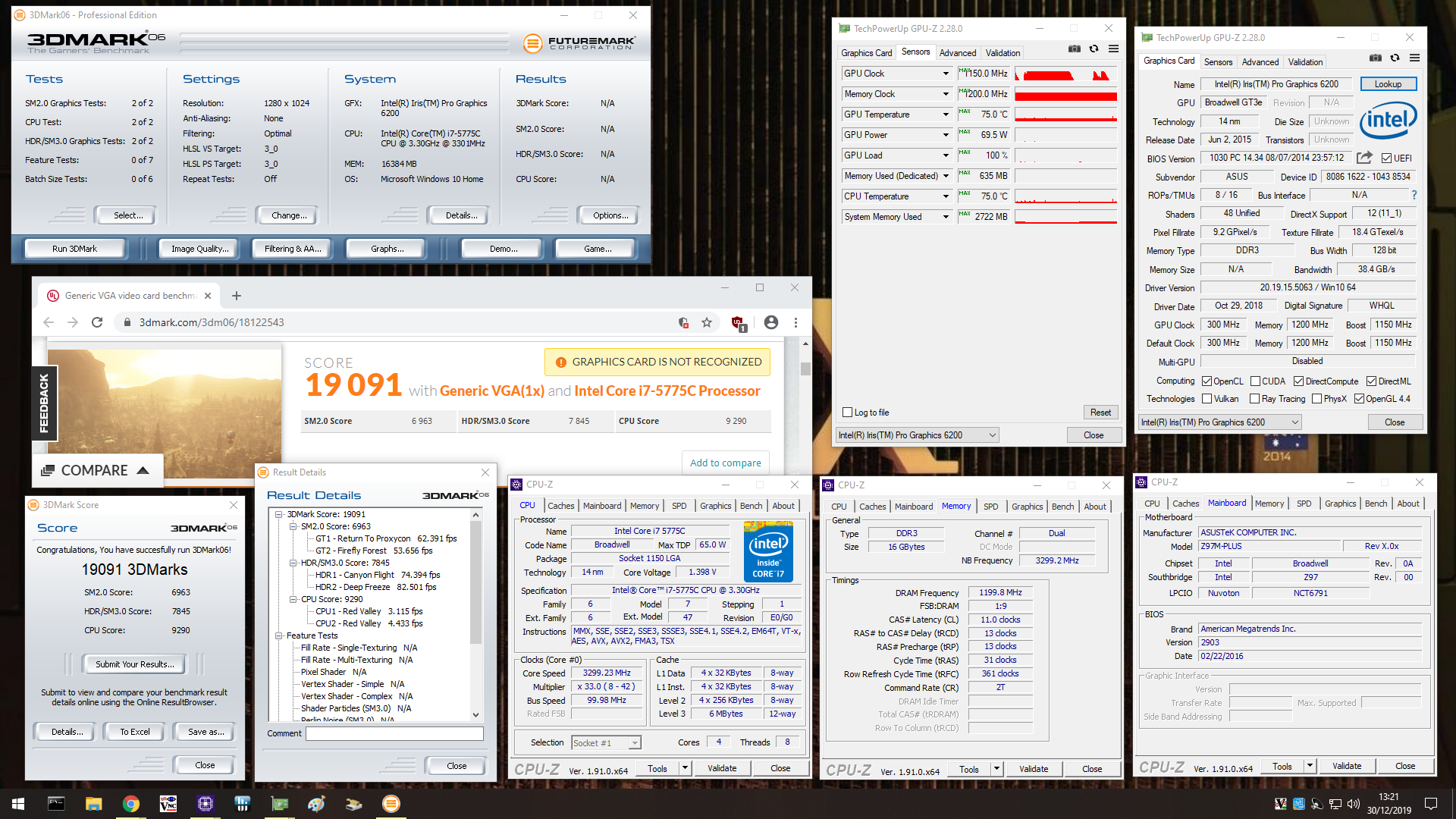Viewport: 1456px width, 819px height.
Task: Open GPU Clock sensor dropdown
Action: pos(946,74)
